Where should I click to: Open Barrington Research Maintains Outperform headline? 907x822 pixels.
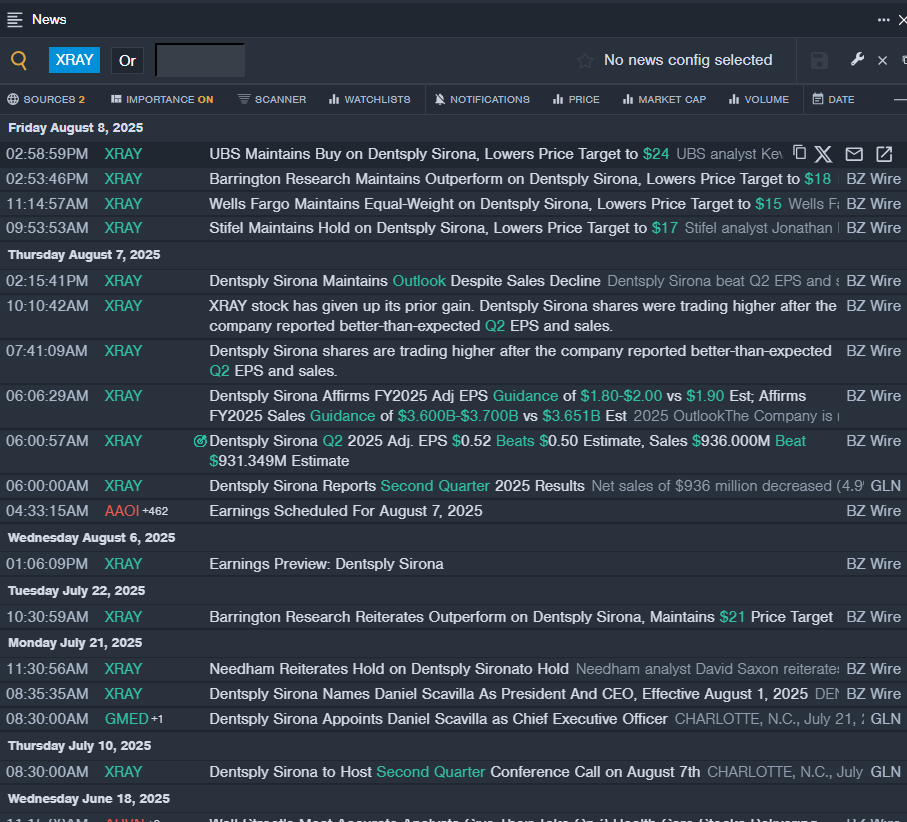tap(519, 179)
